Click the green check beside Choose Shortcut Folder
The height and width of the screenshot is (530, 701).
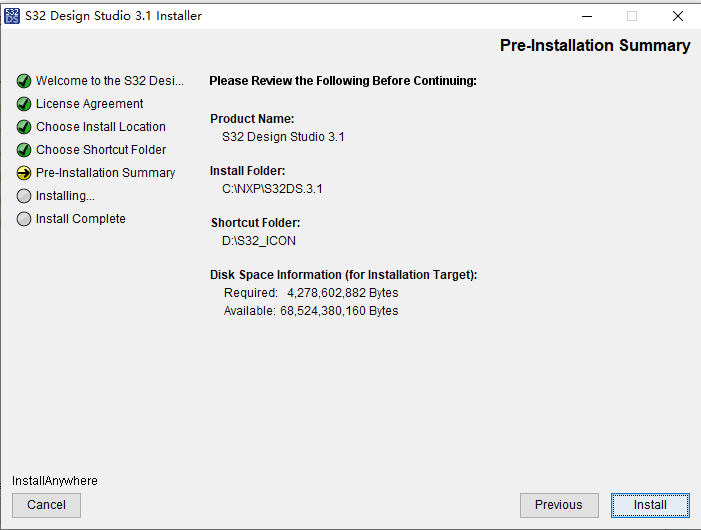[24, 150]
